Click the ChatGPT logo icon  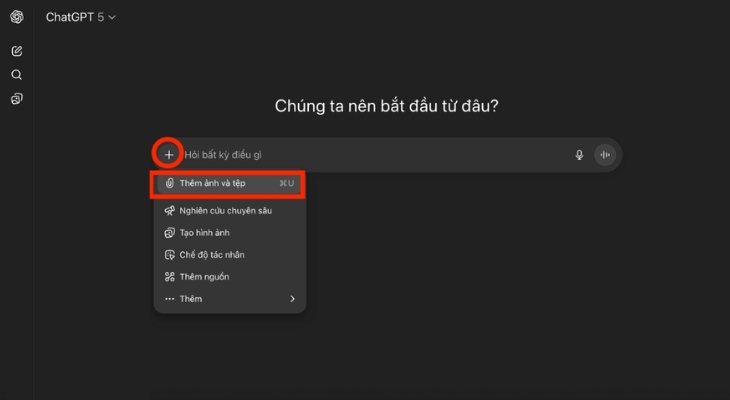click(17, 17)
